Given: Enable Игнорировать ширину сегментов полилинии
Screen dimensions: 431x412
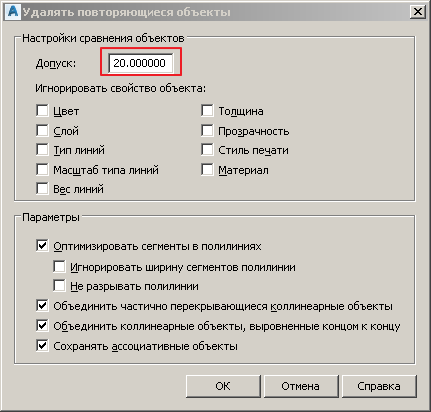Looking at the screenshot, I should tap(59, 267).
